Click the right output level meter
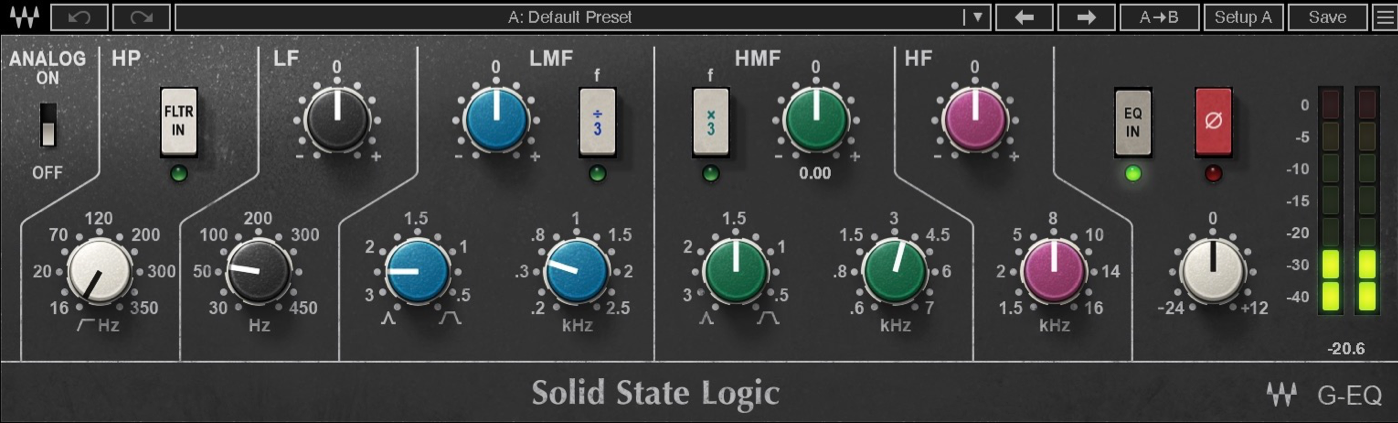The height and width of the screenshot is (423, 1398). [x=1367, y=200]
